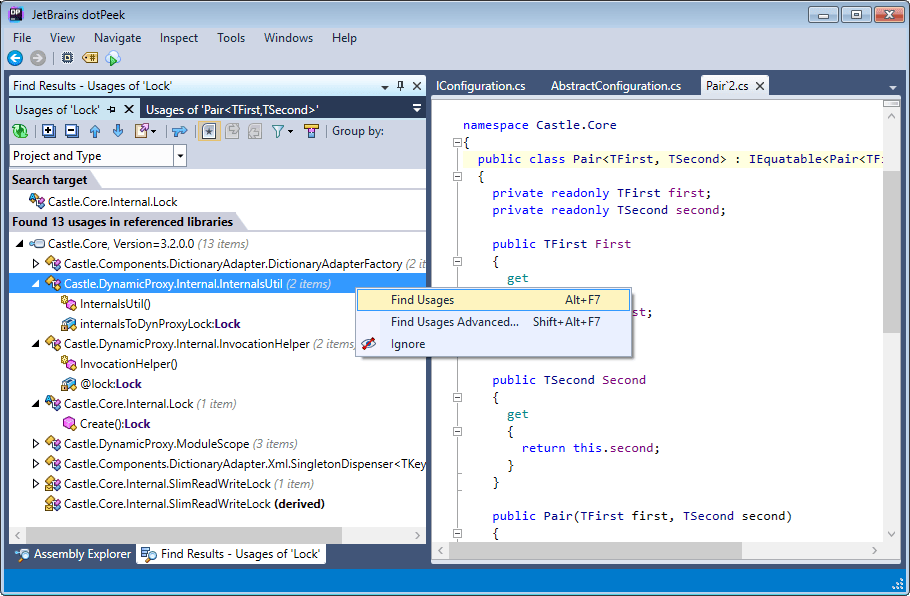
Task: Open the Project and Type grouping dropdown
Action: (180, 156)
